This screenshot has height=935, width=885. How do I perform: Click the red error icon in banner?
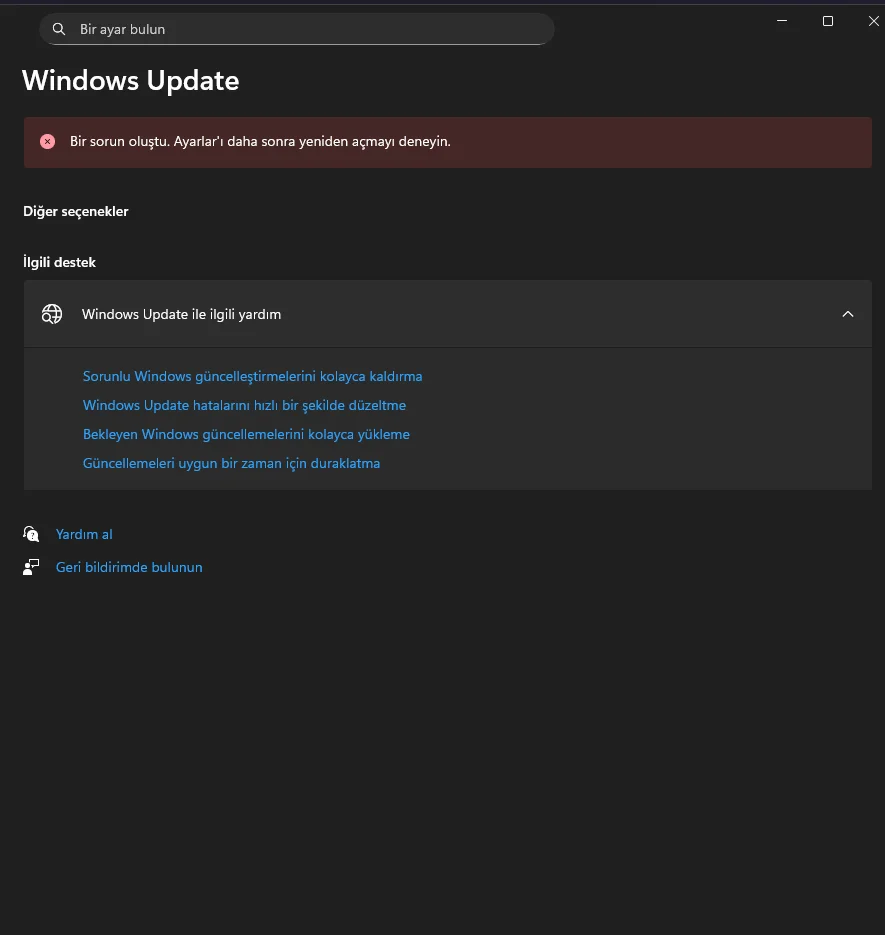pyautogui.click(x=48, y=141)
